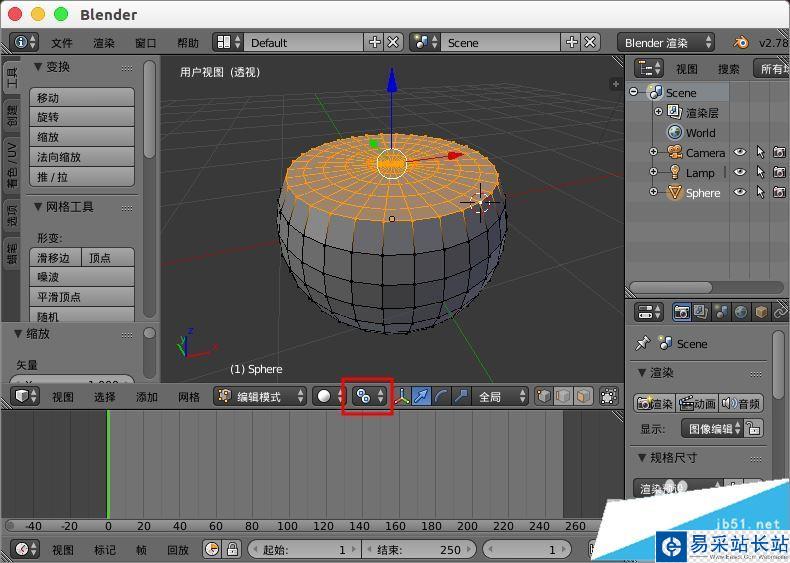Open the 3D View editor type selector
The width and height of the screenshot is (790, 563).
(25, 396)
